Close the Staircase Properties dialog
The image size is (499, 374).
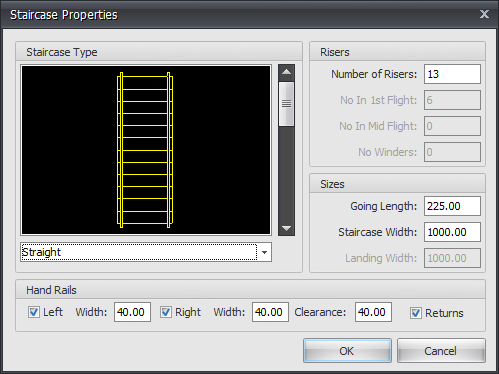click(x=484, y=14)
